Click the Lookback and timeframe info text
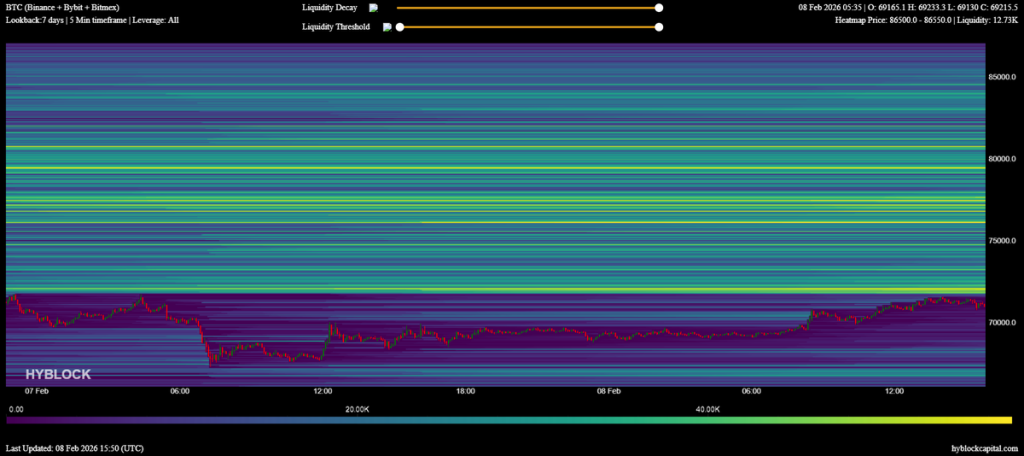This screenshot has width=1024, height=456. click(92, 20)
